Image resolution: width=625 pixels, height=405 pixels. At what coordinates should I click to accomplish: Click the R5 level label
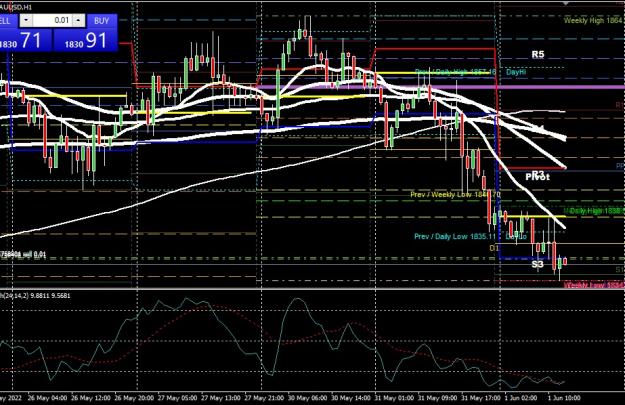tap(538, 54)
